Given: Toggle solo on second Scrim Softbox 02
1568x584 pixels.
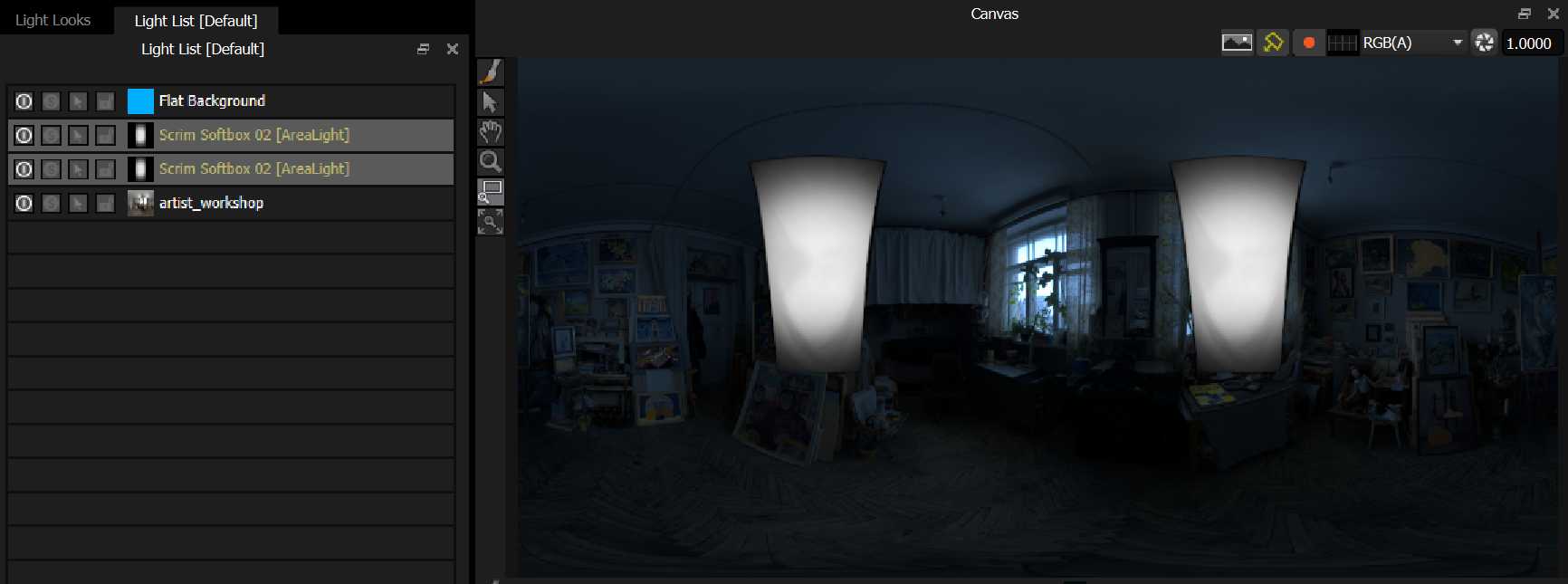Looking at the screenshot, I should point(52,169).
